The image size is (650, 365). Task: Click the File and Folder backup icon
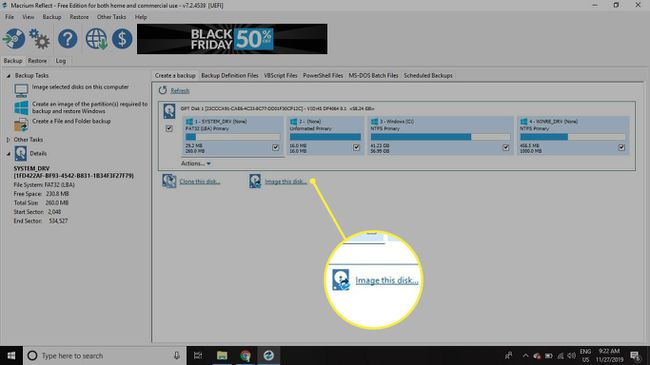[21, 124]
